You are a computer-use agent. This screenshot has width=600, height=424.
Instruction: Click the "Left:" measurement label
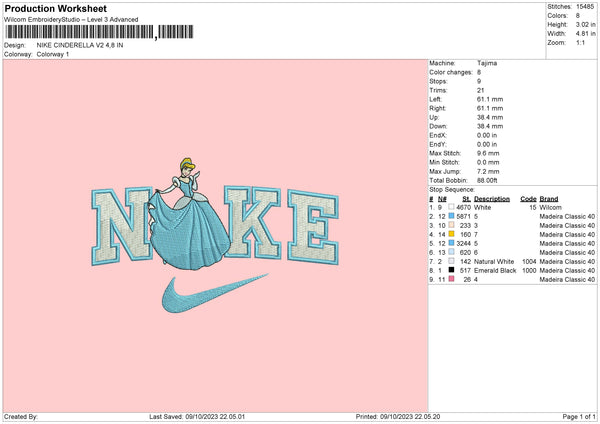(x=435, y=99)
